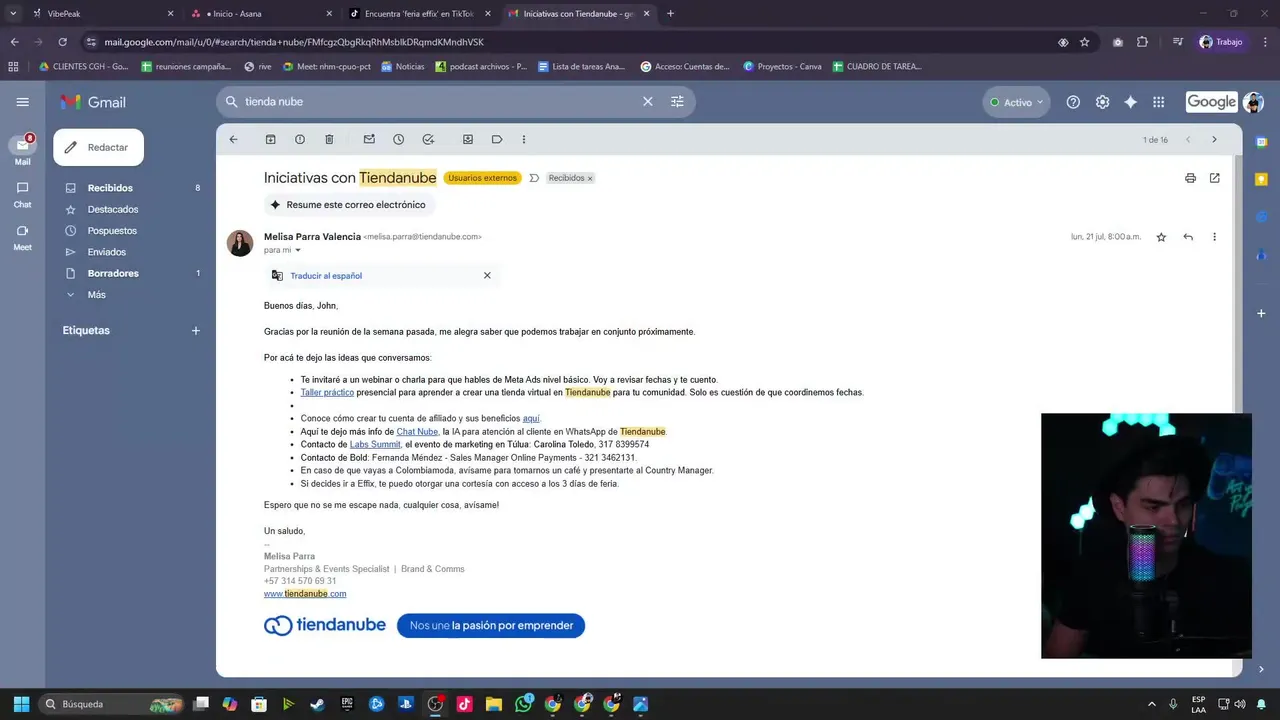This screenshot has width=1280, height=720.
Task: Open the aquí affiliate link
Action: [x=531, y=419]
